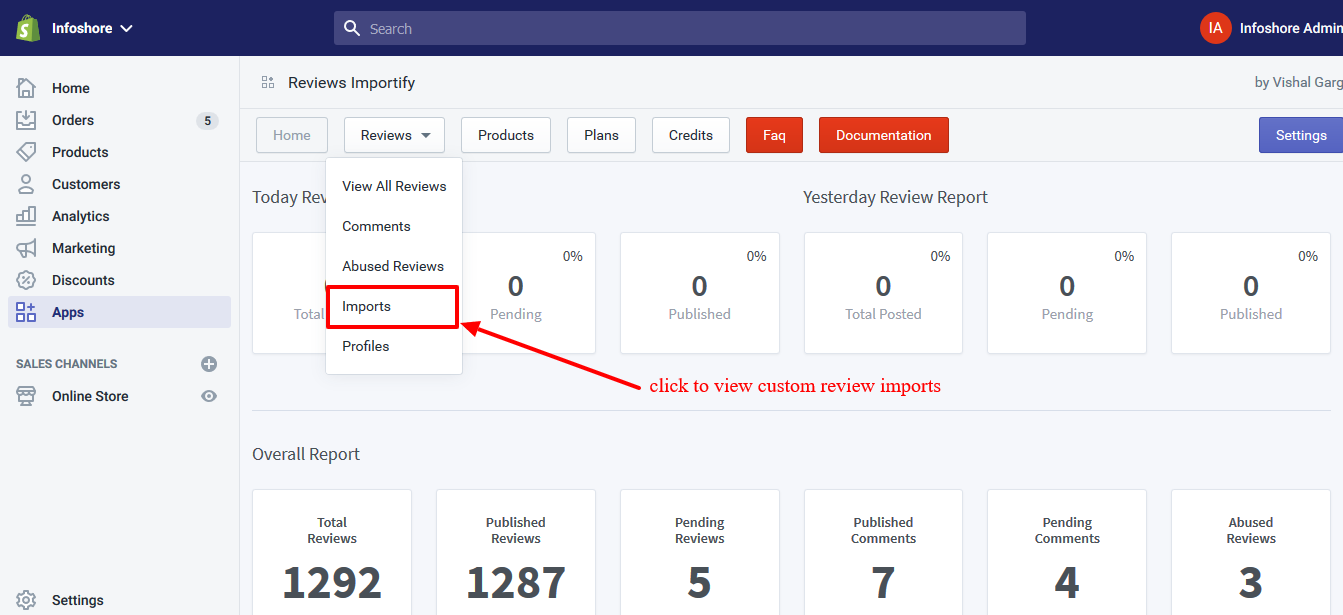Open the Products tab in app toolbar
This screenshot has height=615, width=1343.
[x=506, y=135]
